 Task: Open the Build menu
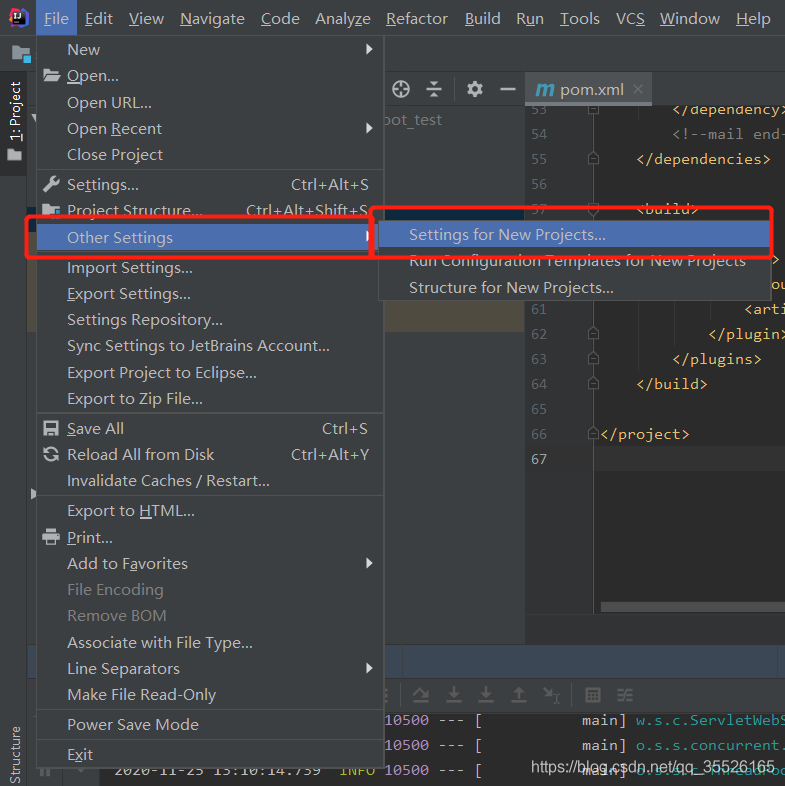[482, 19]
